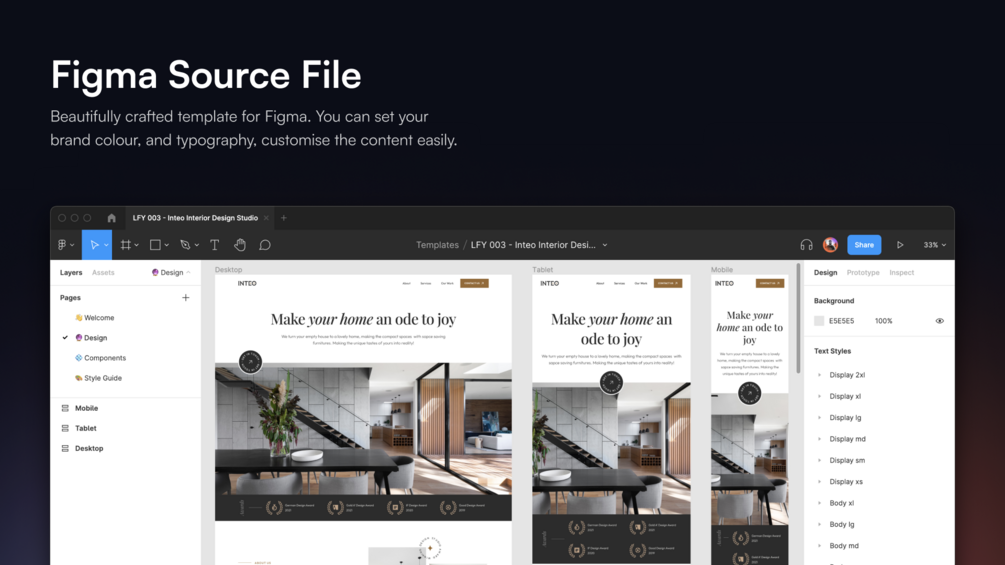Switch to the Assets tab
The width and height of the screenshot is (1005, 565).
click(x=103, y=272)
